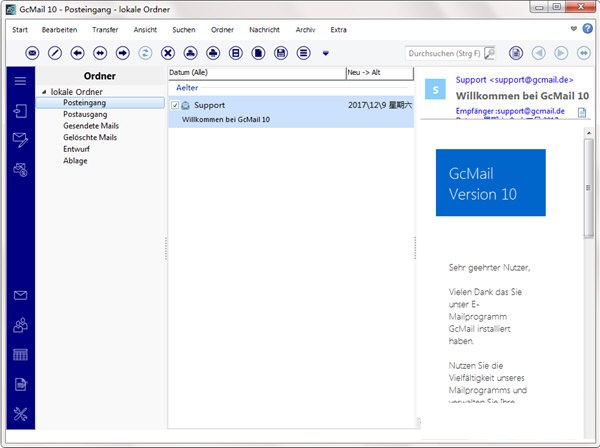Click the document view icon right of search
This screenshot has height=448, width=600.
(x=516, y=53)
